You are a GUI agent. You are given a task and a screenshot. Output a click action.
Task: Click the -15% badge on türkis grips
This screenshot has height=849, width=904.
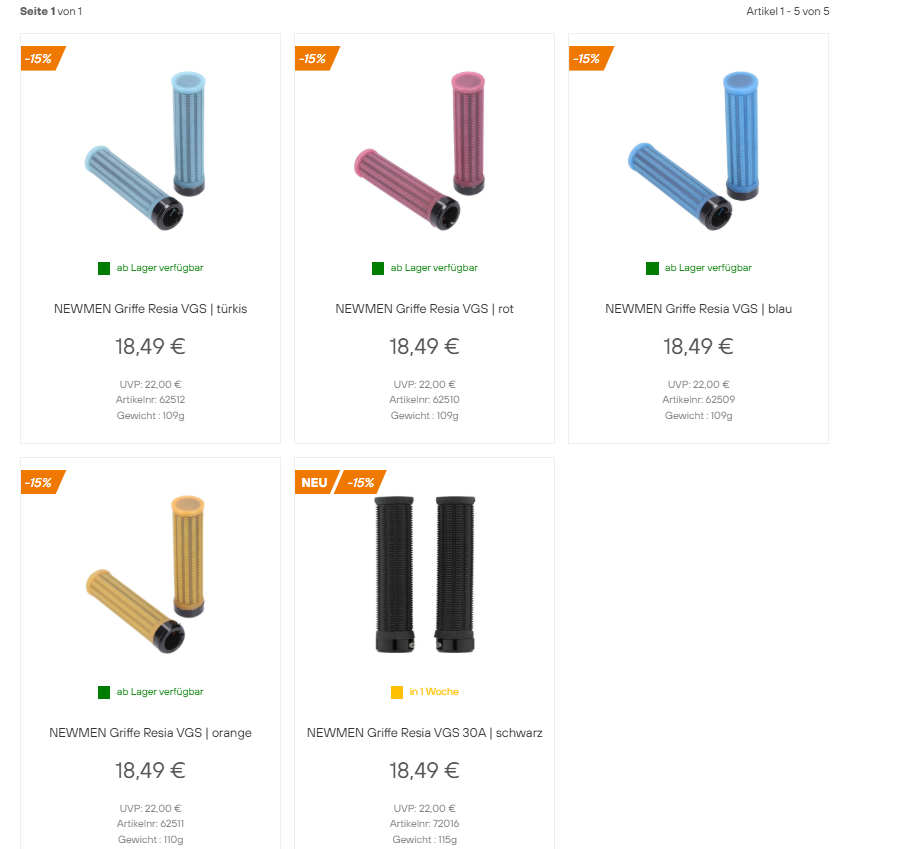43,58
